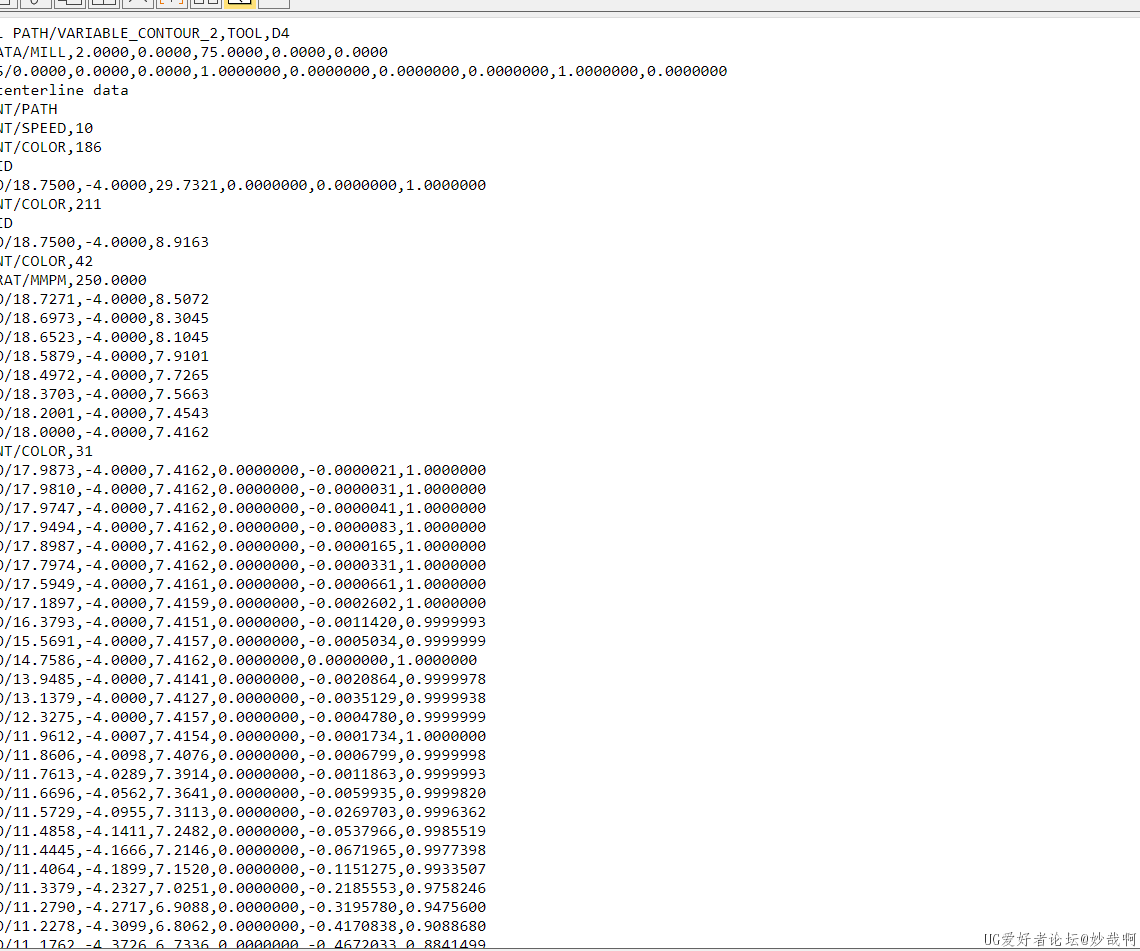Select the line starting 11.4445,-4.1666,7.2146

[x=243, y=850]
